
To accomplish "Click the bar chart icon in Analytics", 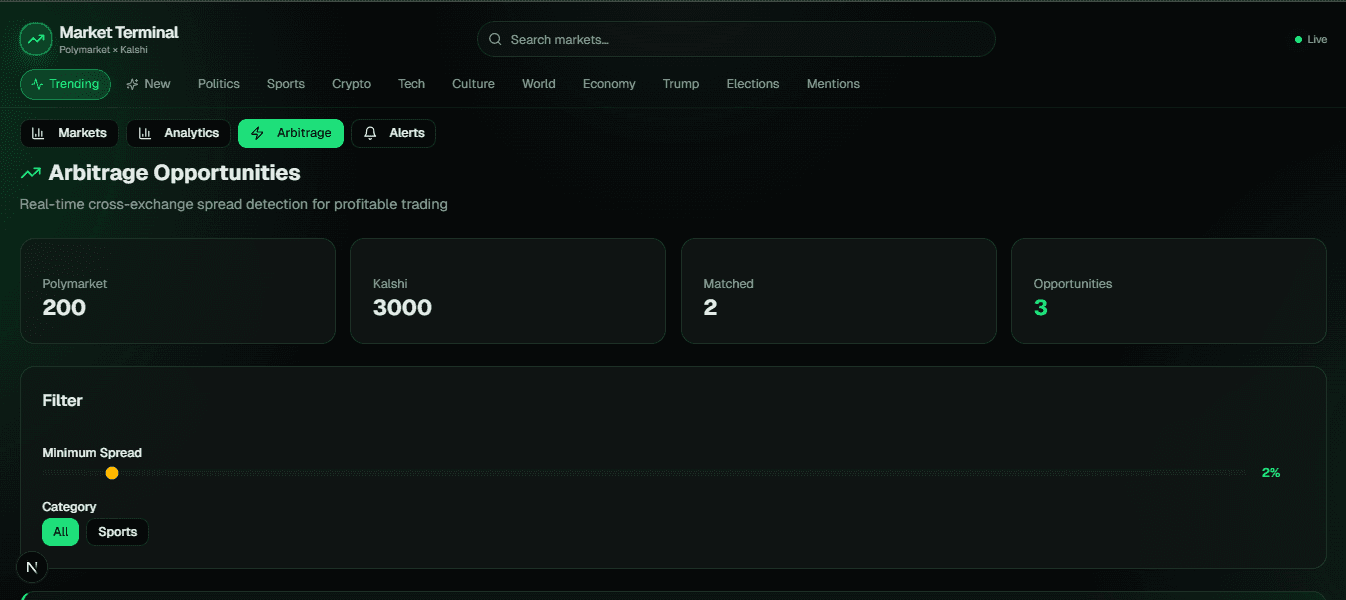I will point(145,133).
